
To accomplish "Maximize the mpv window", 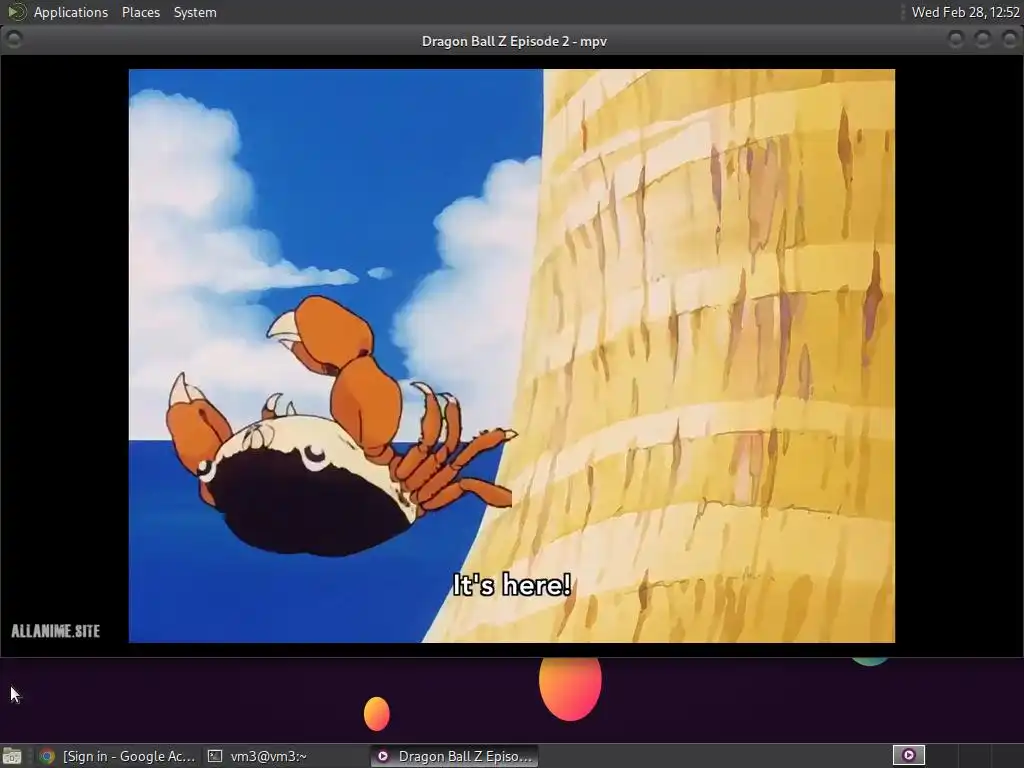I will pos(982,40).
